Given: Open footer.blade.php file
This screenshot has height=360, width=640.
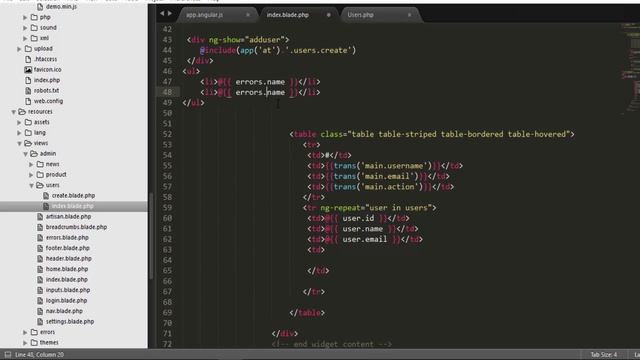Looking at the screenshot, I should [x=67, y=248].
